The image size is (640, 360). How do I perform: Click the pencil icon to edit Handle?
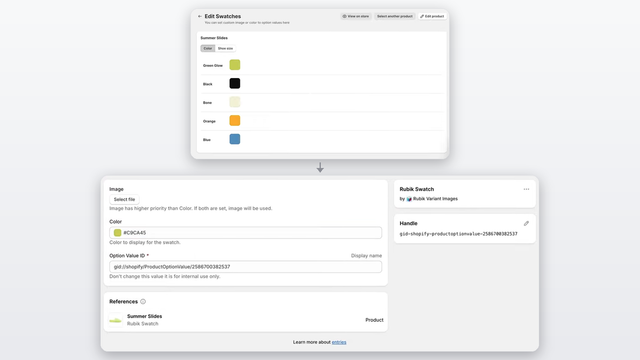pyautogui.click(x=526, y=223)
